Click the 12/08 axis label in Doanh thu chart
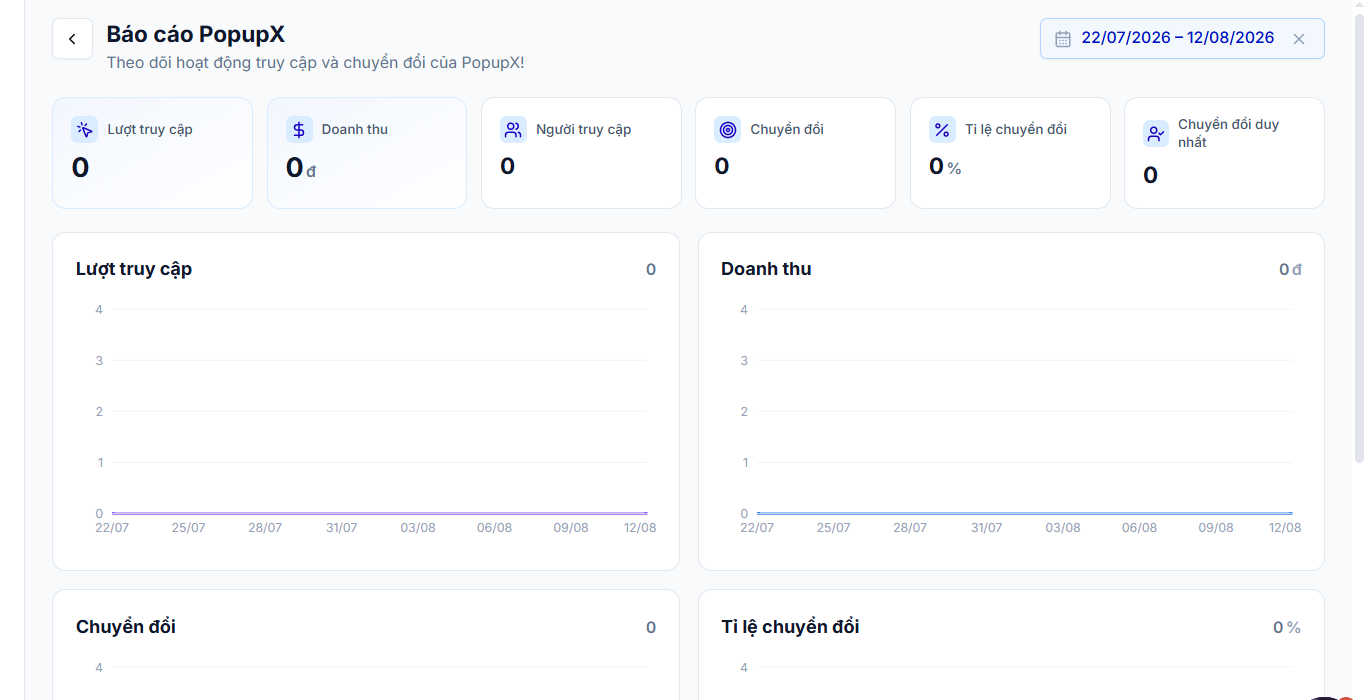 [x=1285, y=528]
